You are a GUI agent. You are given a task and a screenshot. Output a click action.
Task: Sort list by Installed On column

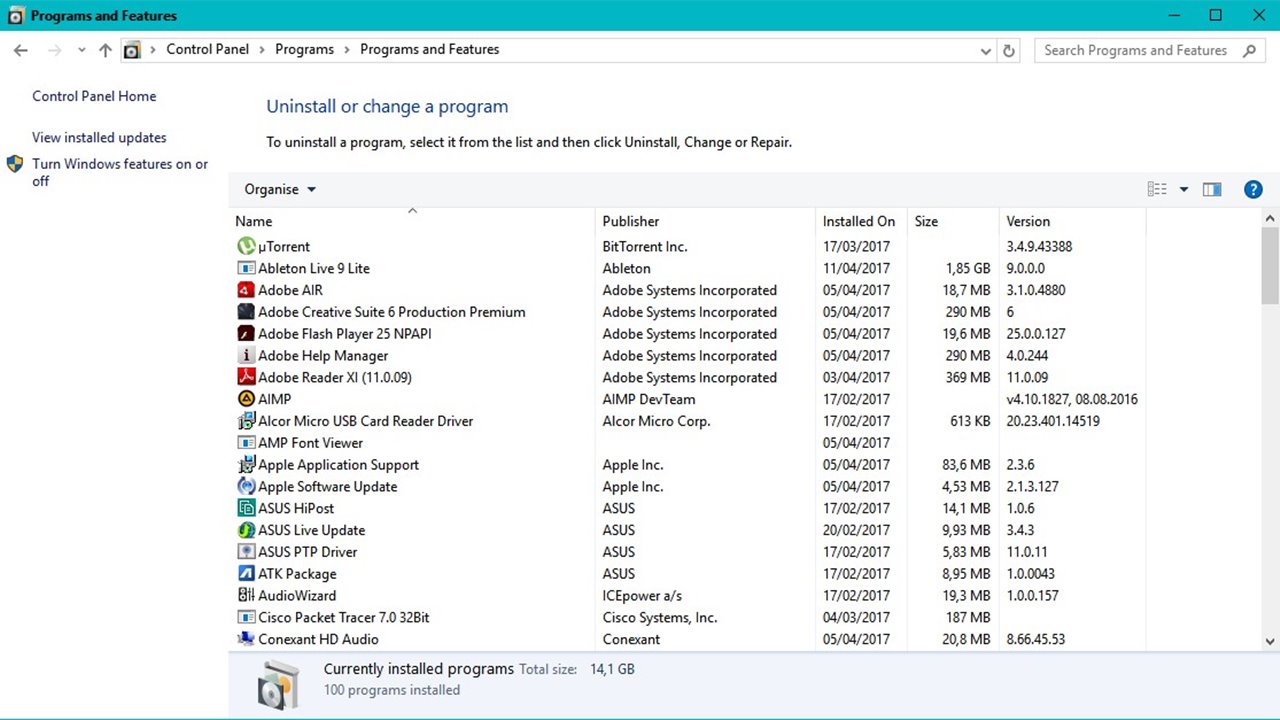click(x=858, y=221)
